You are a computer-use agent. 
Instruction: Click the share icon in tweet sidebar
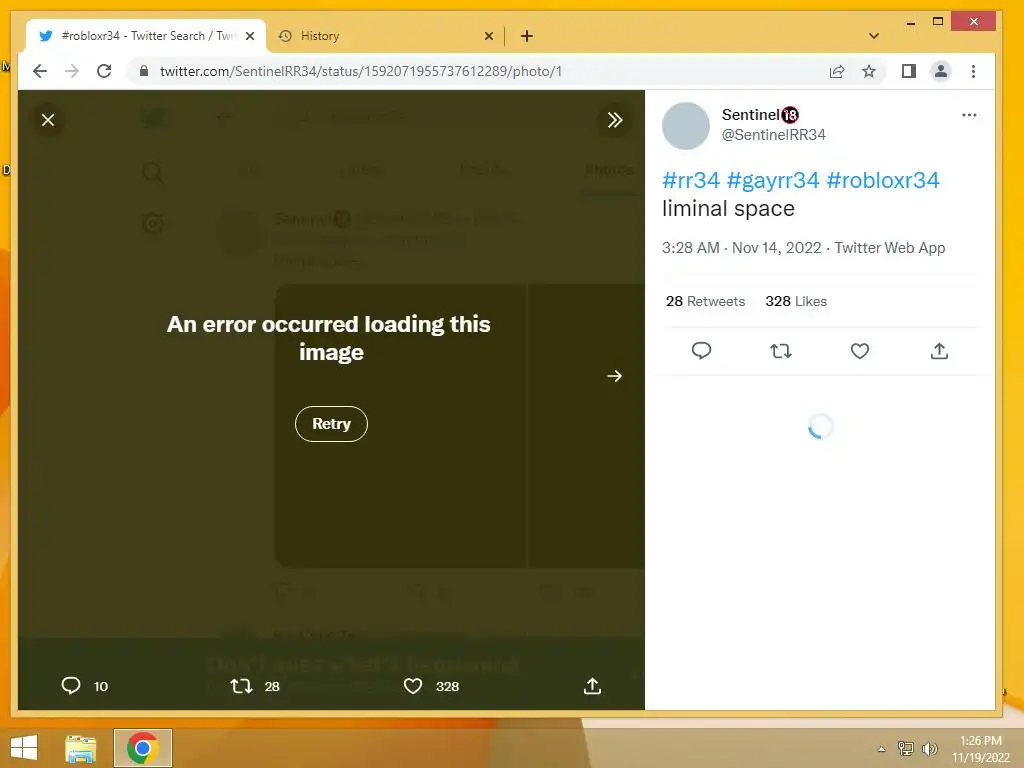point(939,351)
